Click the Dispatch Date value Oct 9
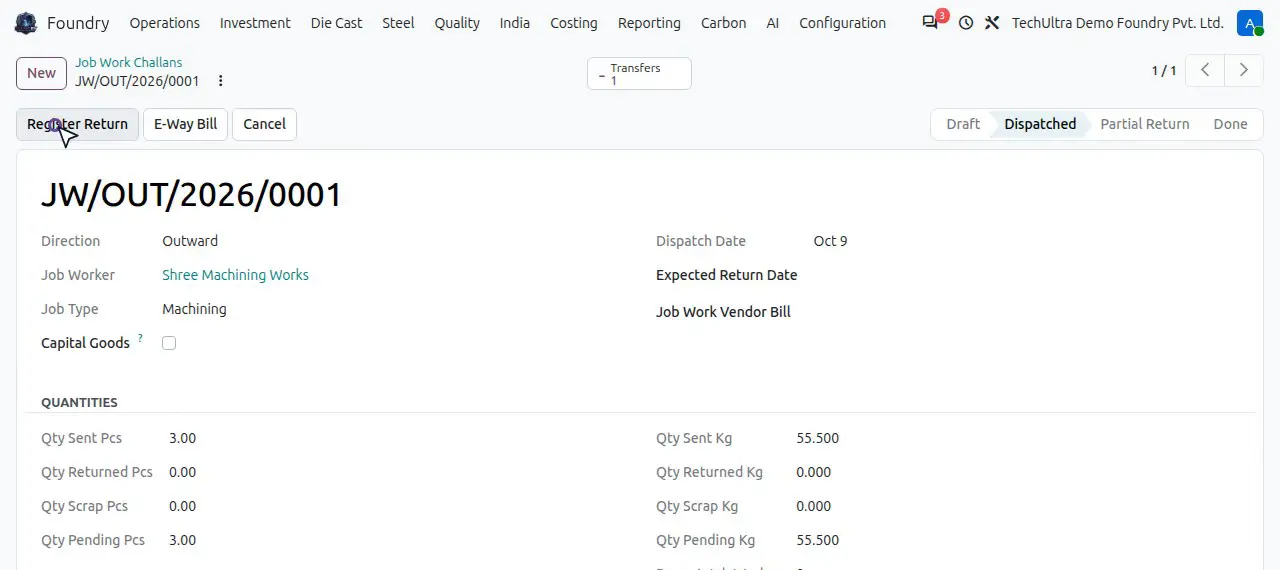The image size is (1280, 570). coord(830,241)
